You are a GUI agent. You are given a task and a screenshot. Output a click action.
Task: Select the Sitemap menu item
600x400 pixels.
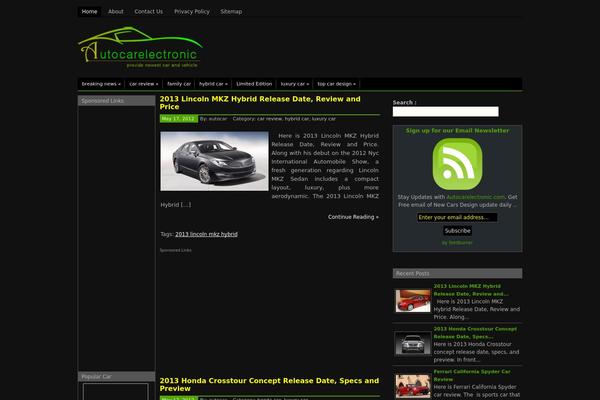pos(231,11)
